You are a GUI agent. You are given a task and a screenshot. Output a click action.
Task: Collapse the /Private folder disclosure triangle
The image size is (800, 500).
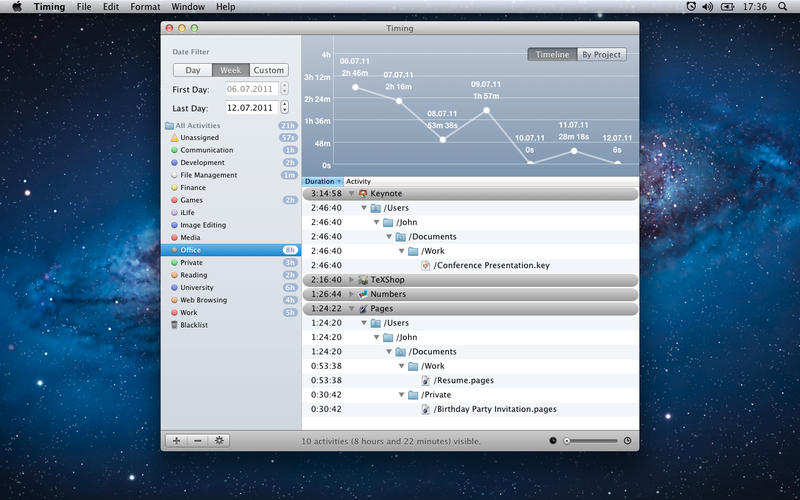click(x=401, y=395)
